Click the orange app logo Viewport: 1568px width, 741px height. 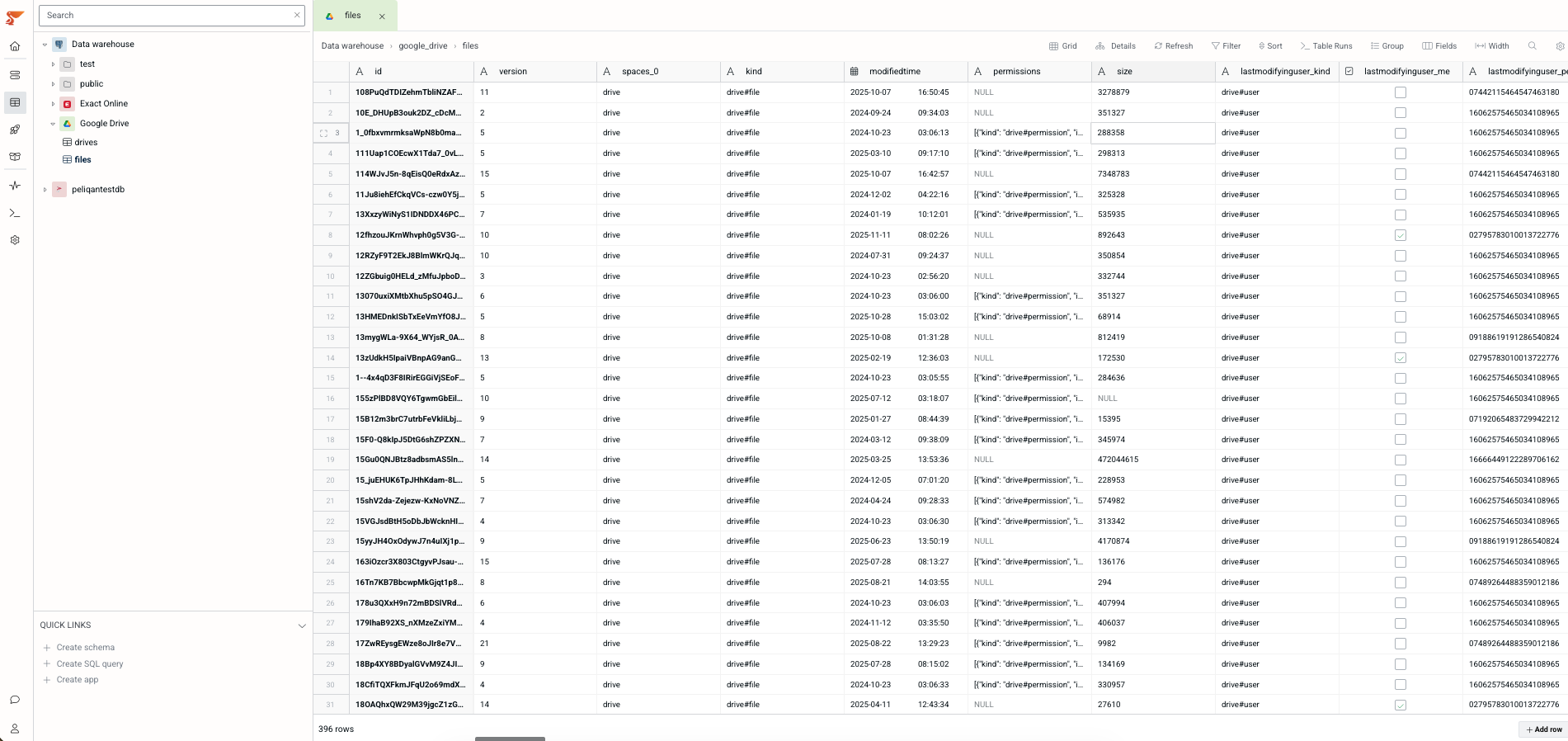[x=15, y=17]
